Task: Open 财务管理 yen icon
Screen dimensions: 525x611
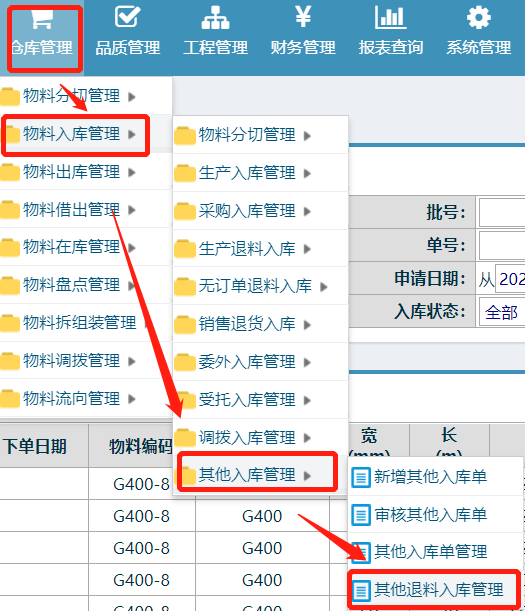Action: tap(303, 16)
